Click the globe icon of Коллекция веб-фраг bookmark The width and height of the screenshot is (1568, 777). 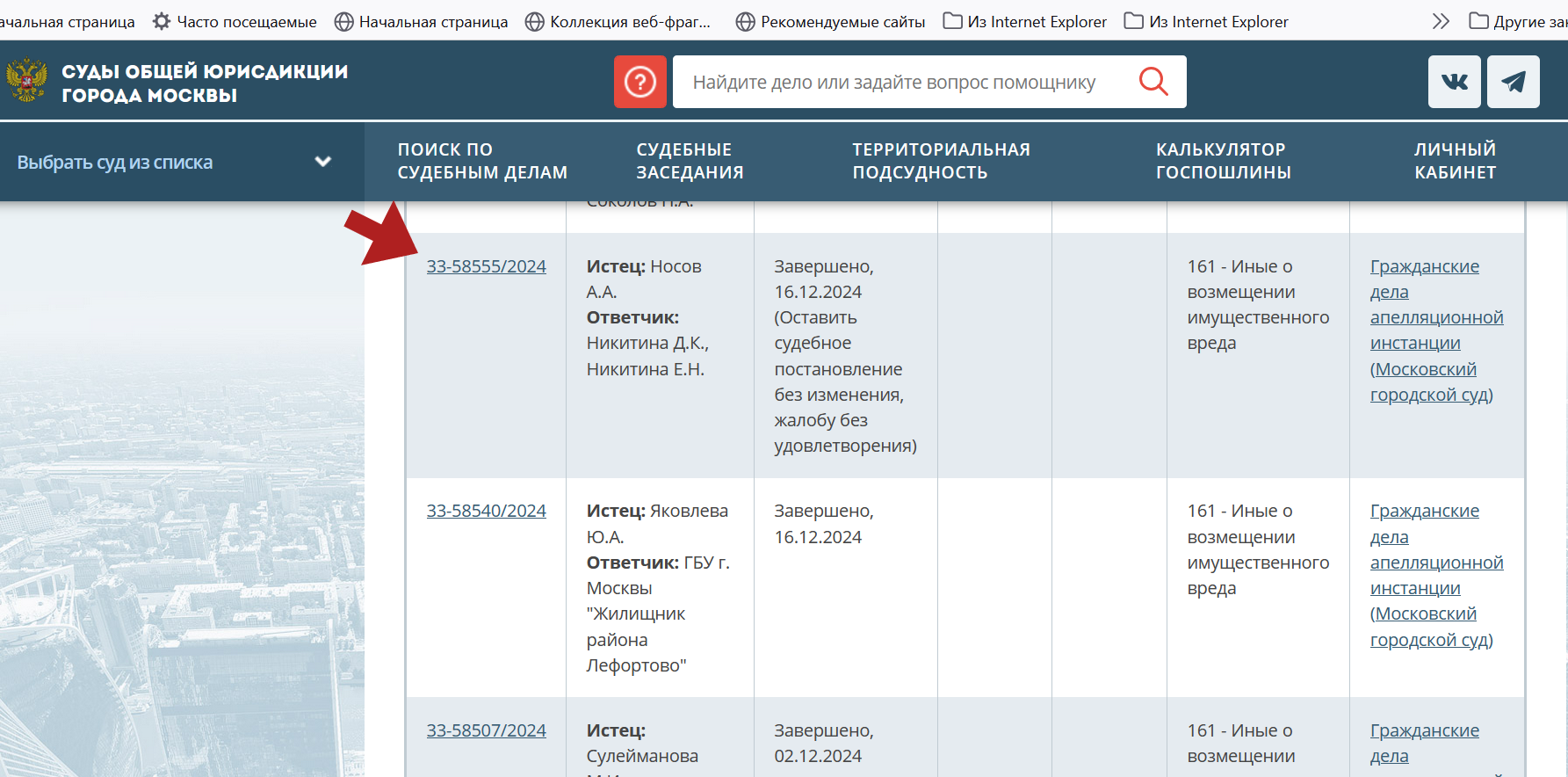point(534,21)
